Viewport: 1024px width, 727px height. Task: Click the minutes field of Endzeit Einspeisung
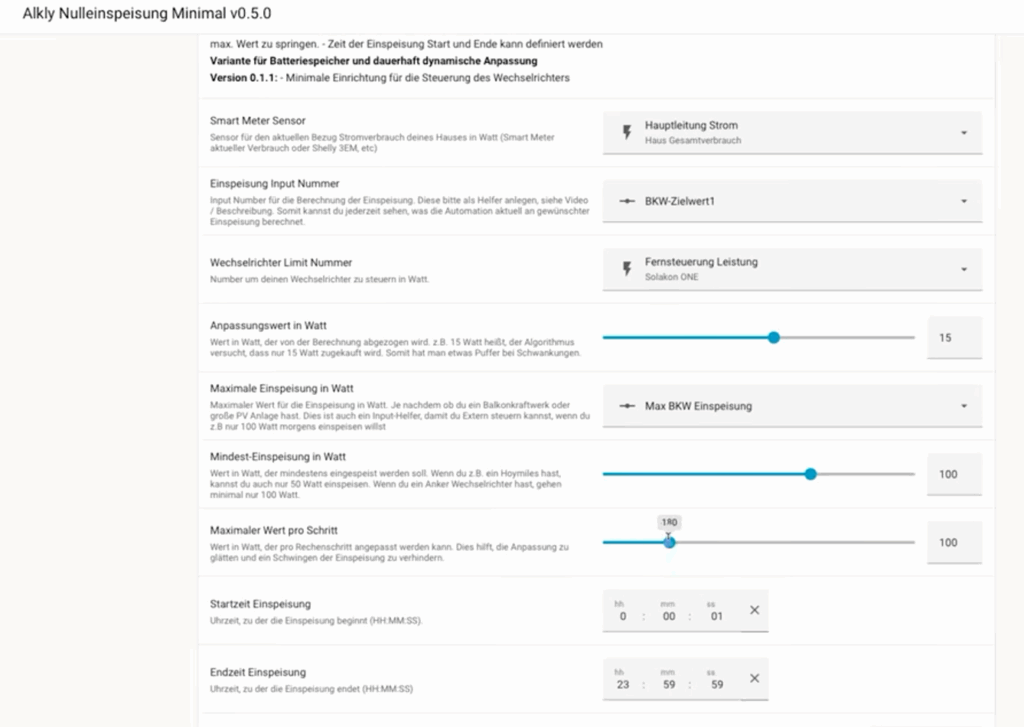[668, 684]
